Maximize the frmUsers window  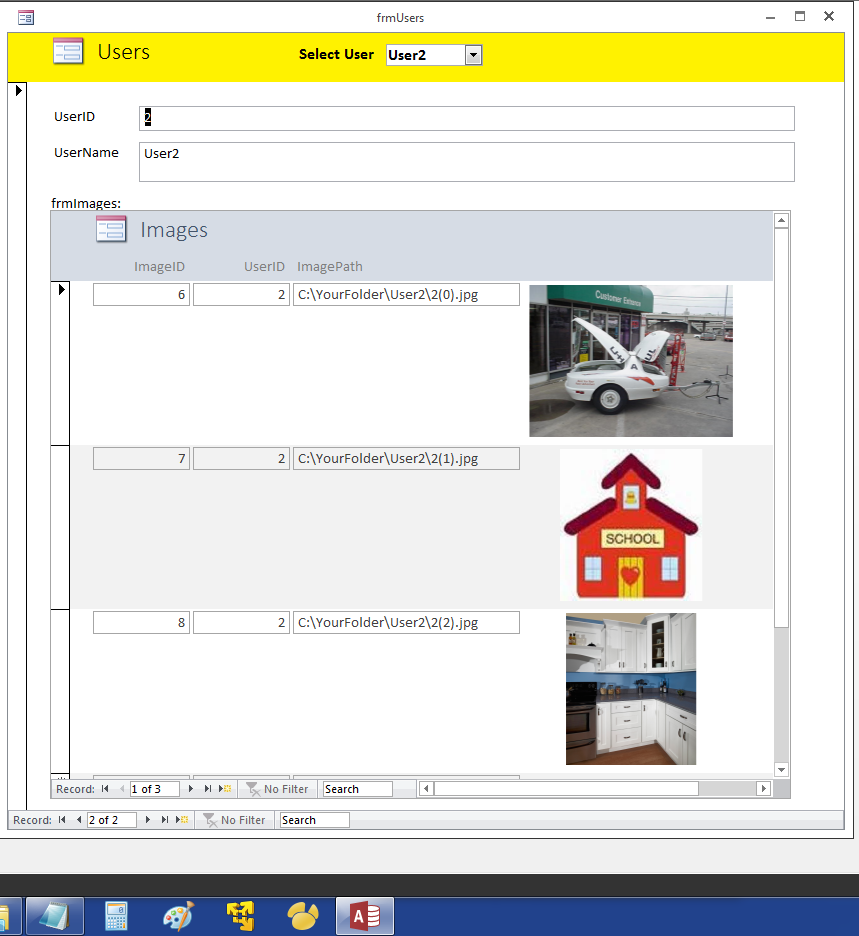pos(800,17)
